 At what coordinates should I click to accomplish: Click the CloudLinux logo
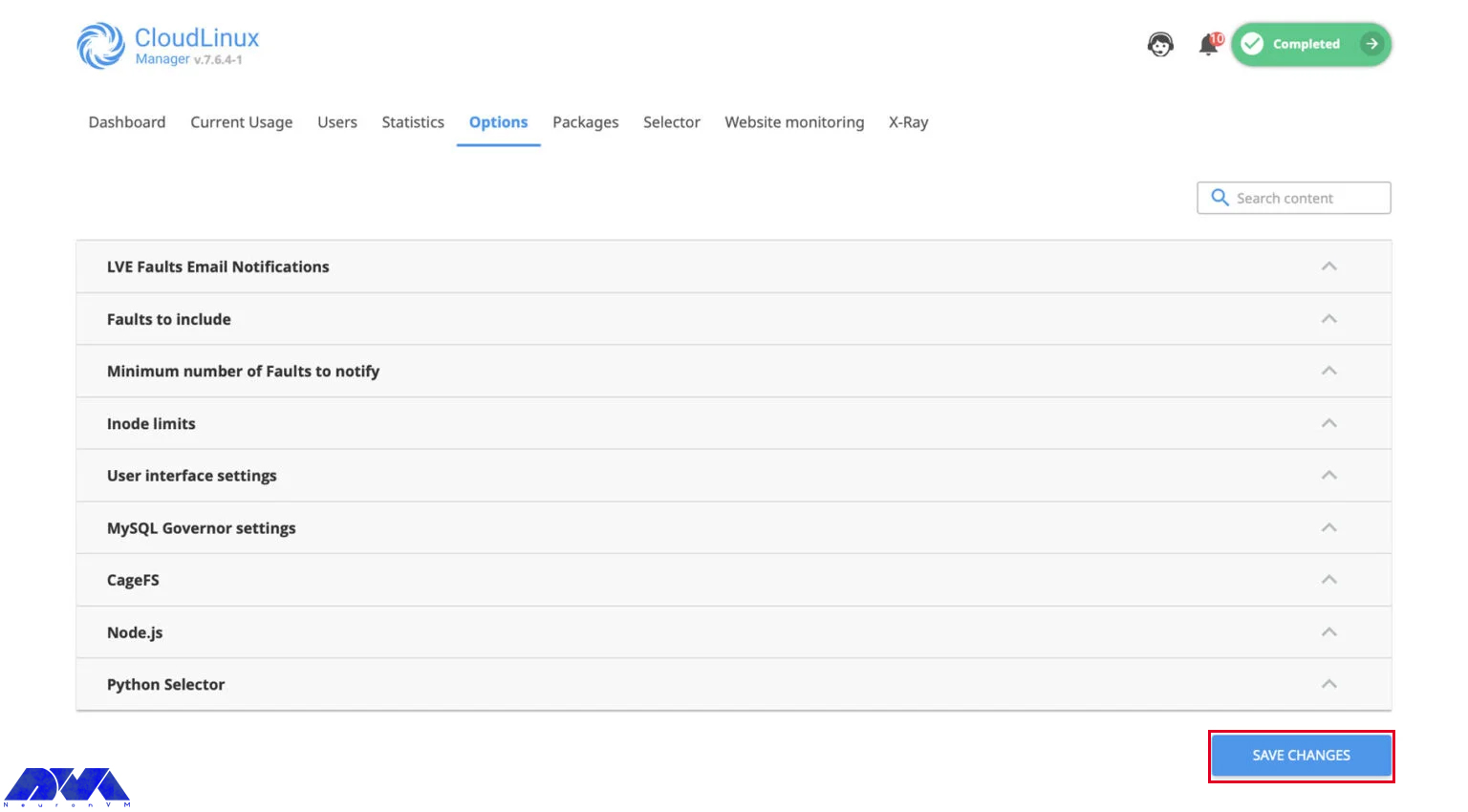pyautogui.click(x=99, y=44)
